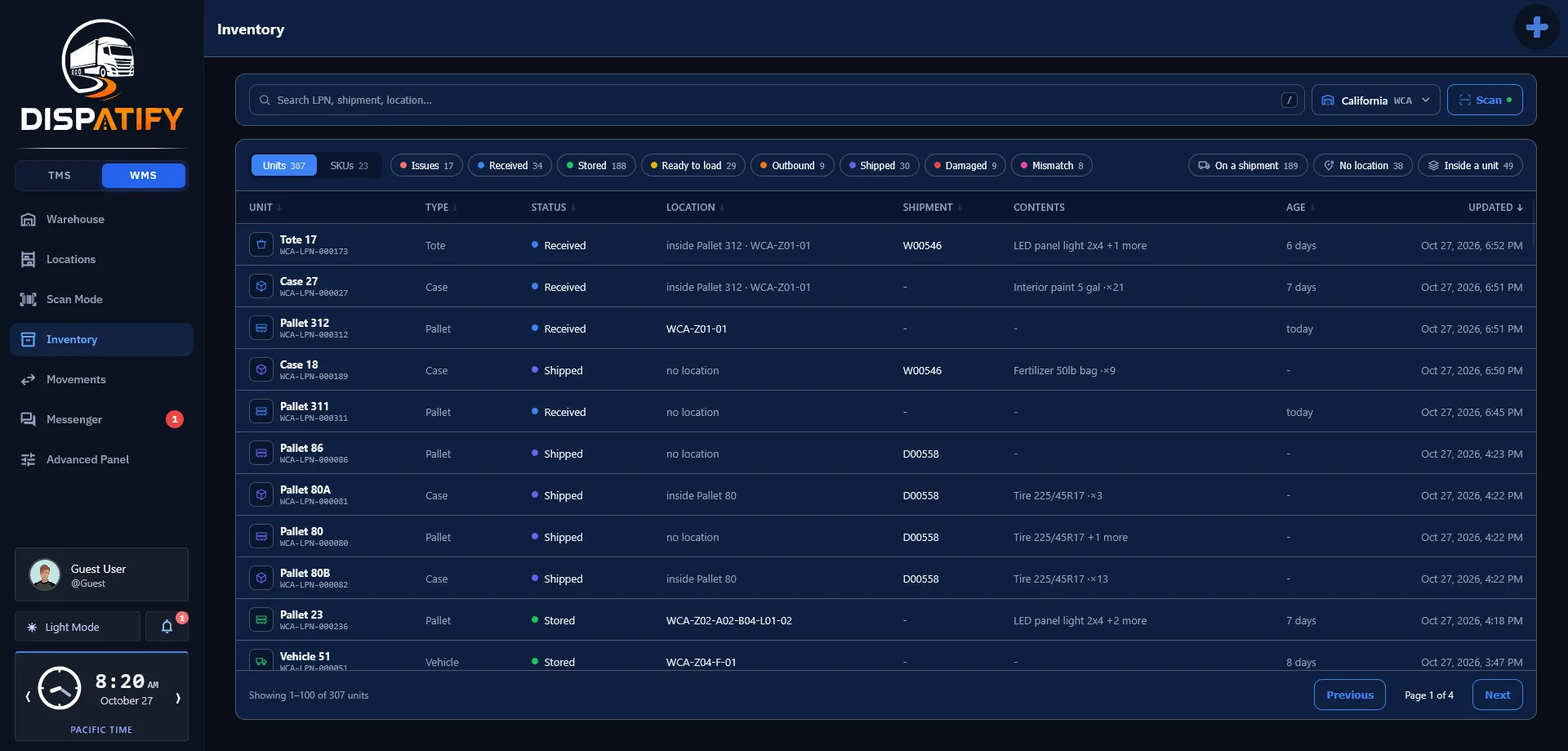1568x751 pixels.
Task: Toggle the Shipped 30 filter chip
Action: point(879,165)
